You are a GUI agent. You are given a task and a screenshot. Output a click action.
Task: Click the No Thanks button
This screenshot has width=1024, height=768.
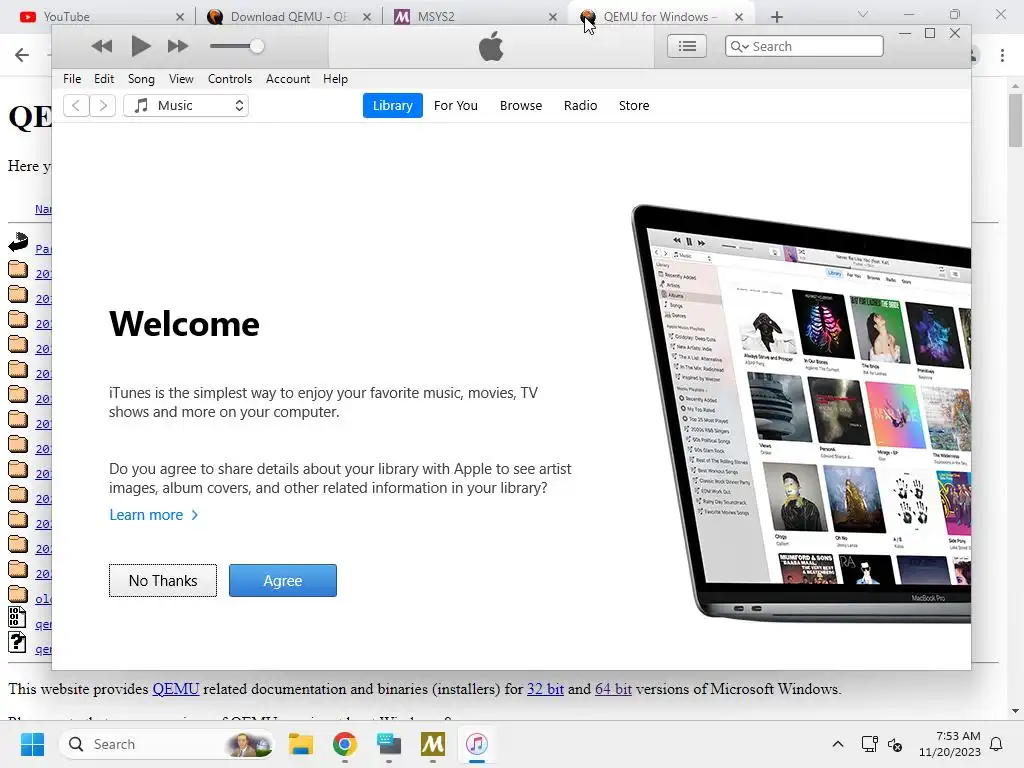click(163, 581)
